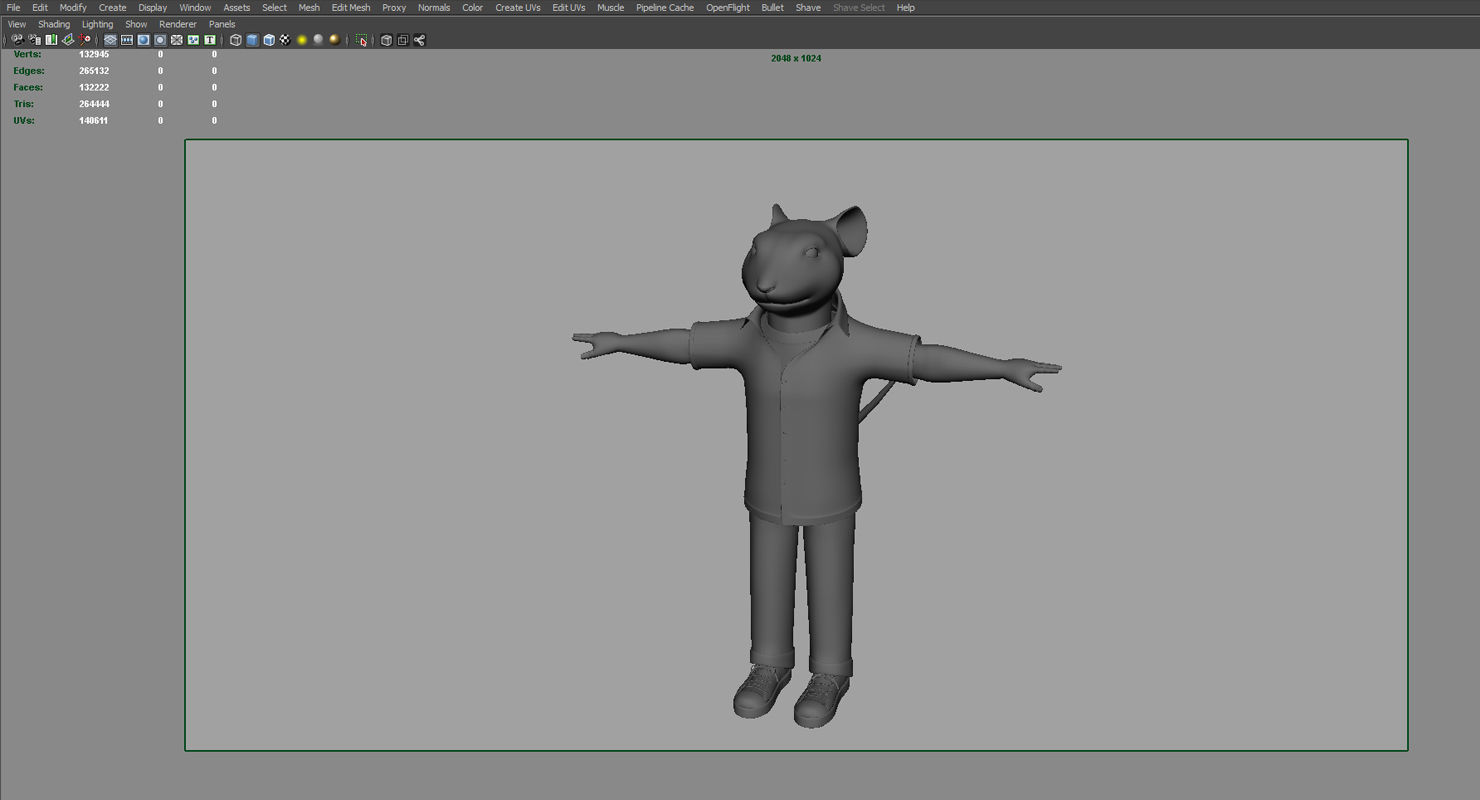Click the character's left sneaker
Viewport: 1480px width, 800px height.
tap(822, 699)
